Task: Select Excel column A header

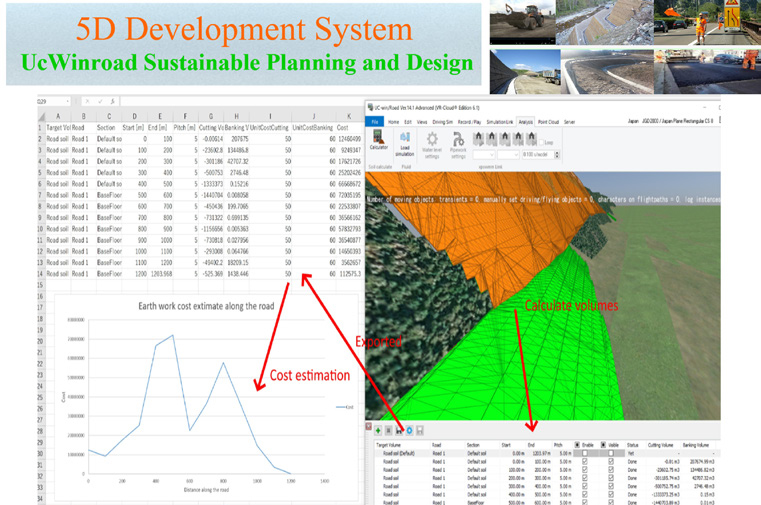Action: pos(58,116)
